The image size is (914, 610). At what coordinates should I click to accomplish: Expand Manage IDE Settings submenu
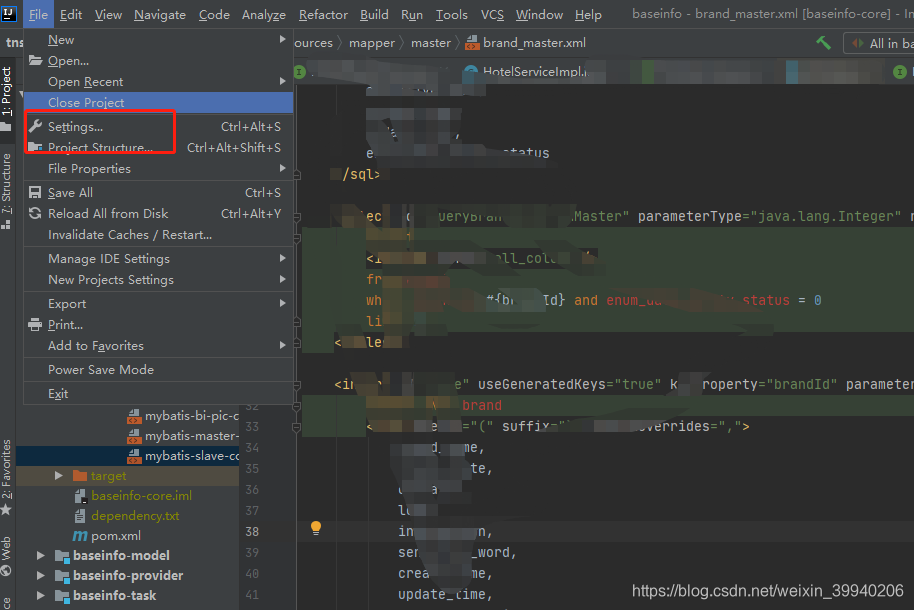pos(158,258)
